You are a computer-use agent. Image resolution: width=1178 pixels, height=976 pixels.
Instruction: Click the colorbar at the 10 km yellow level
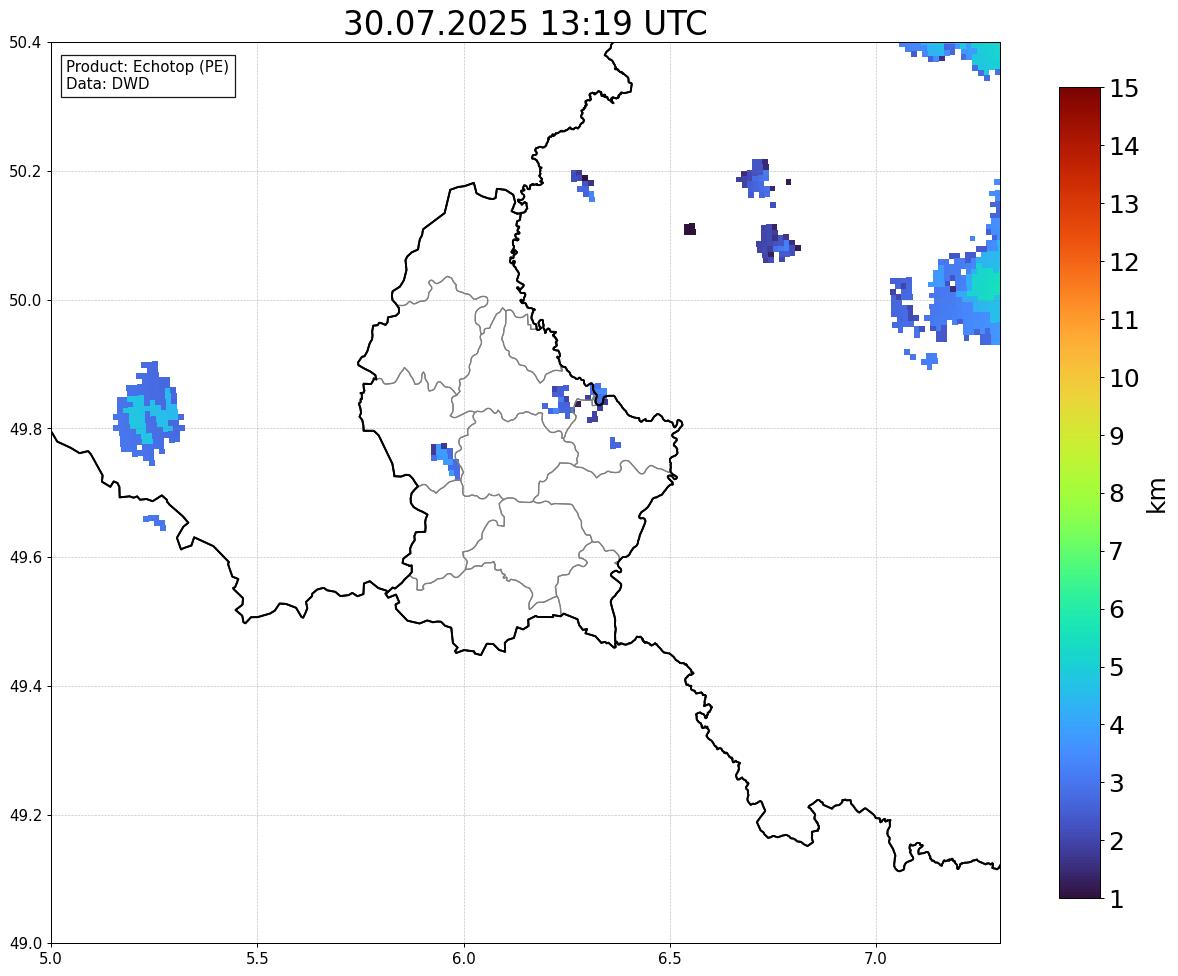click(x=1080, y=378)
